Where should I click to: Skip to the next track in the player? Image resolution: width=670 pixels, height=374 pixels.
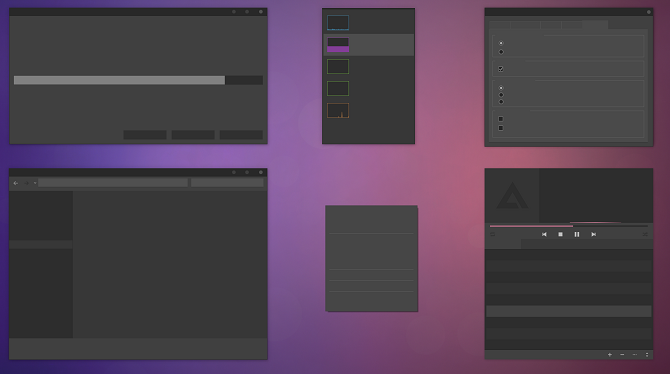coord(593,234)
